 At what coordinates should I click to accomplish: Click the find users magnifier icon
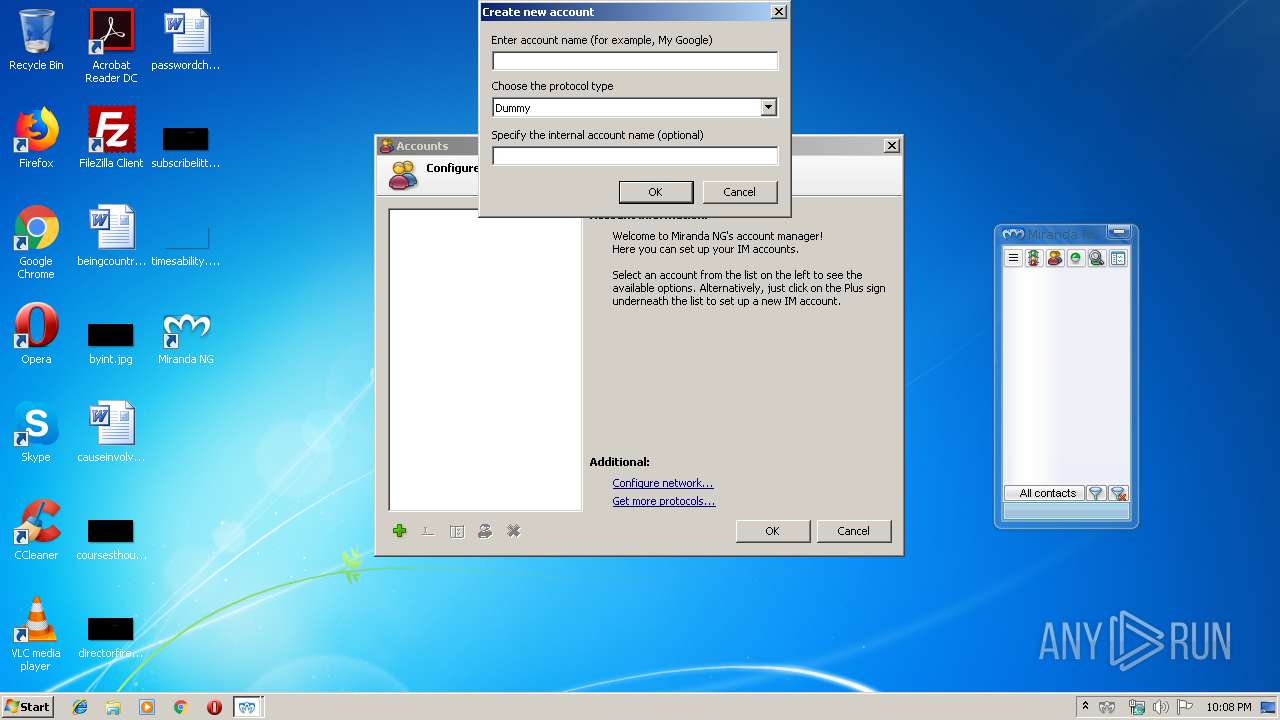point(1097,258)
